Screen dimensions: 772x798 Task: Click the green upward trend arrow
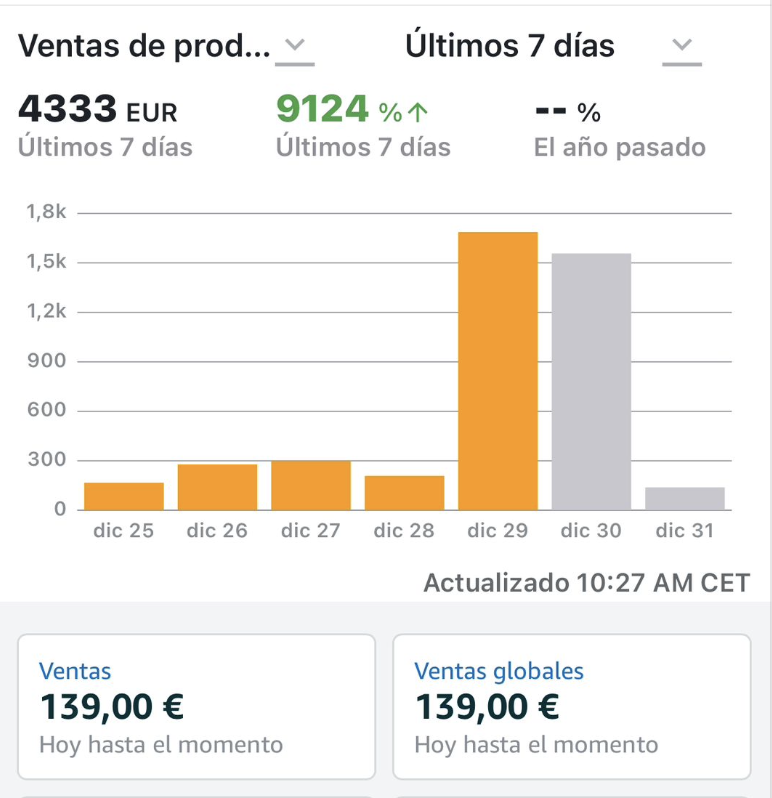419,112
